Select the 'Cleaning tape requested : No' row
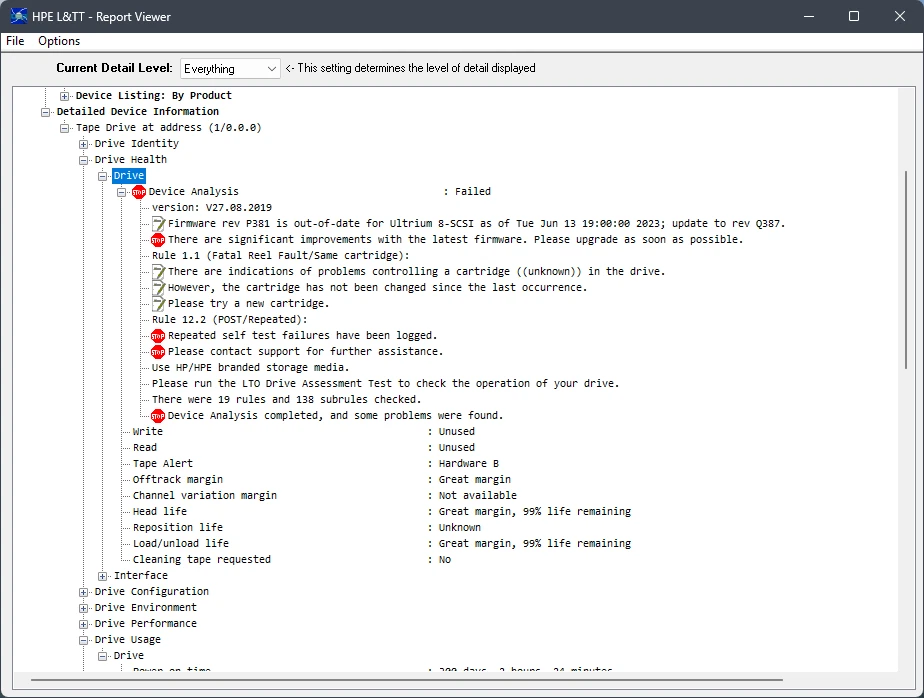The height and width of the screenshot is (698, 924). (x=292, y=559)
